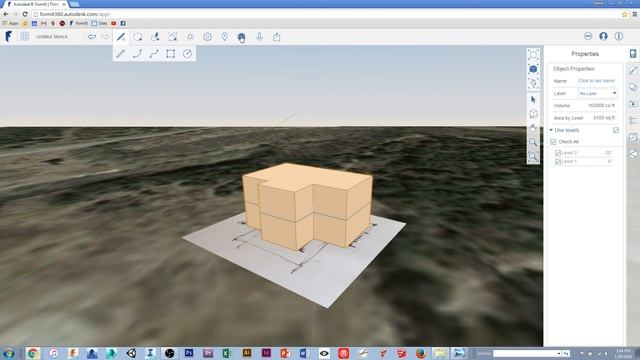Viewport: 640px width, 360px height.
Task: Open the primitives shape tool
Action: pyautogui.click(x=138, y=37)
